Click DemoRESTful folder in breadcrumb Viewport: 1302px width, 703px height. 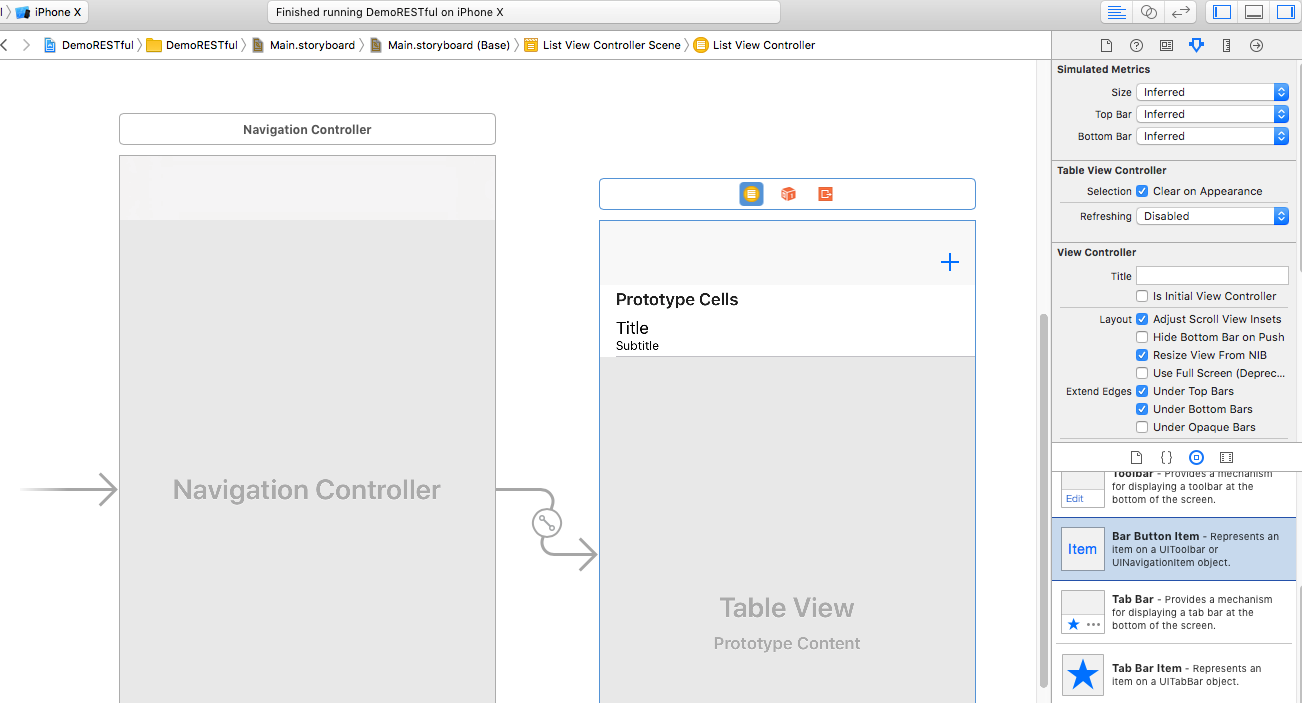[x=192, y=45]
